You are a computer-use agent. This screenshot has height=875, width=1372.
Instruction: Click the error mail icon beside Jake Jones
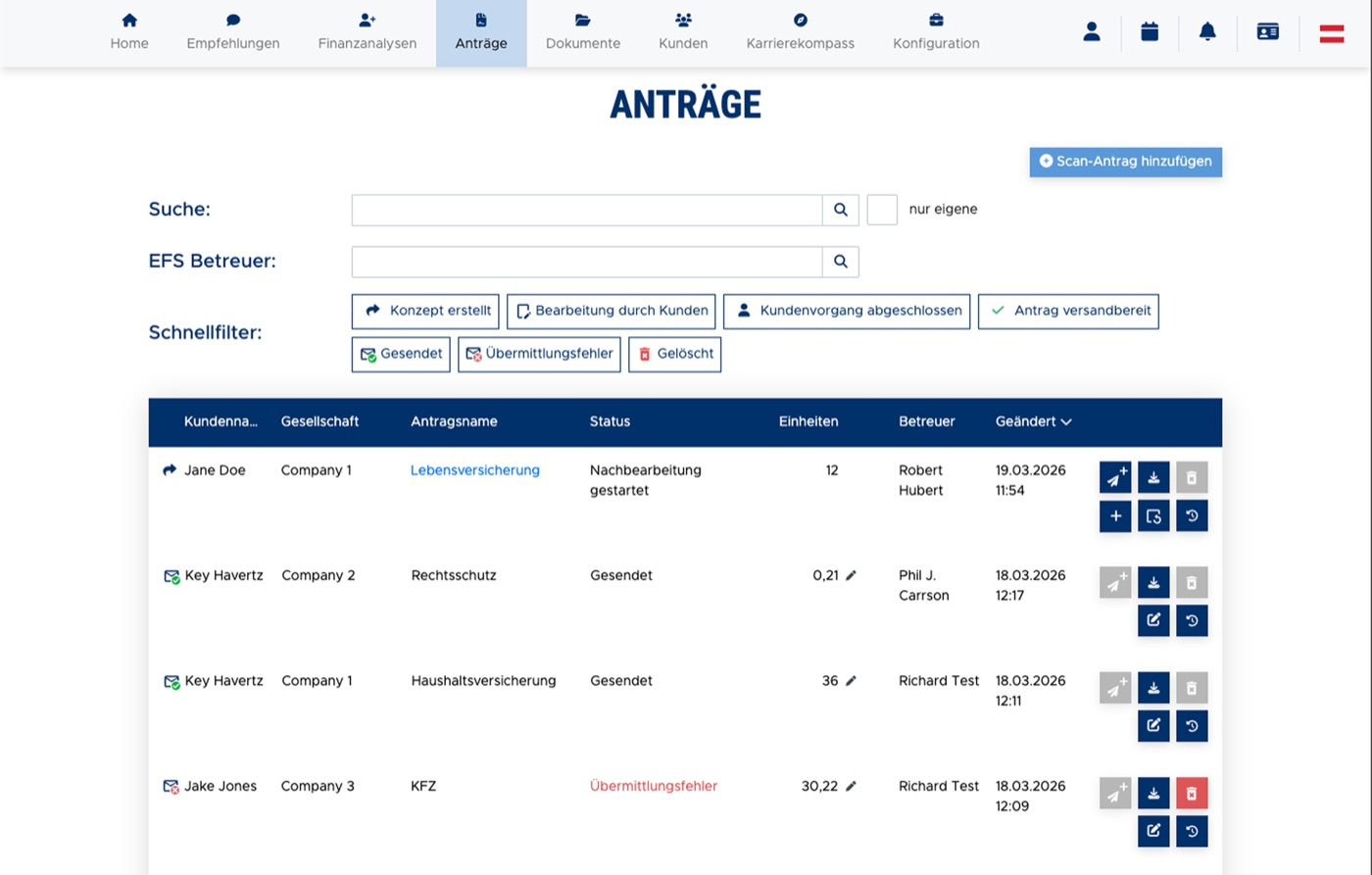[171, 787]
